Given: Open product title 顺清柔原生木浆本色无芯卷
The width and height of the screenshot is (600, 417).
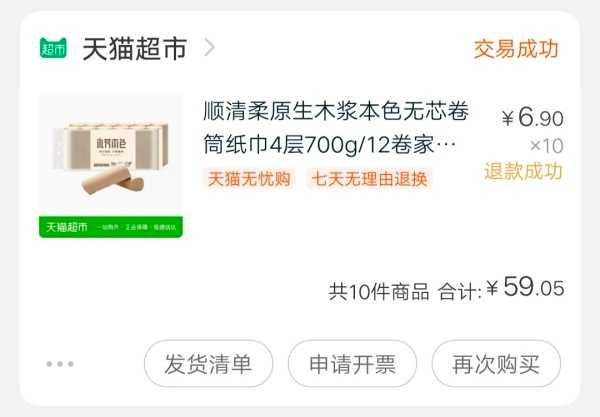Looking at the screenshot, I should (336, 111).
